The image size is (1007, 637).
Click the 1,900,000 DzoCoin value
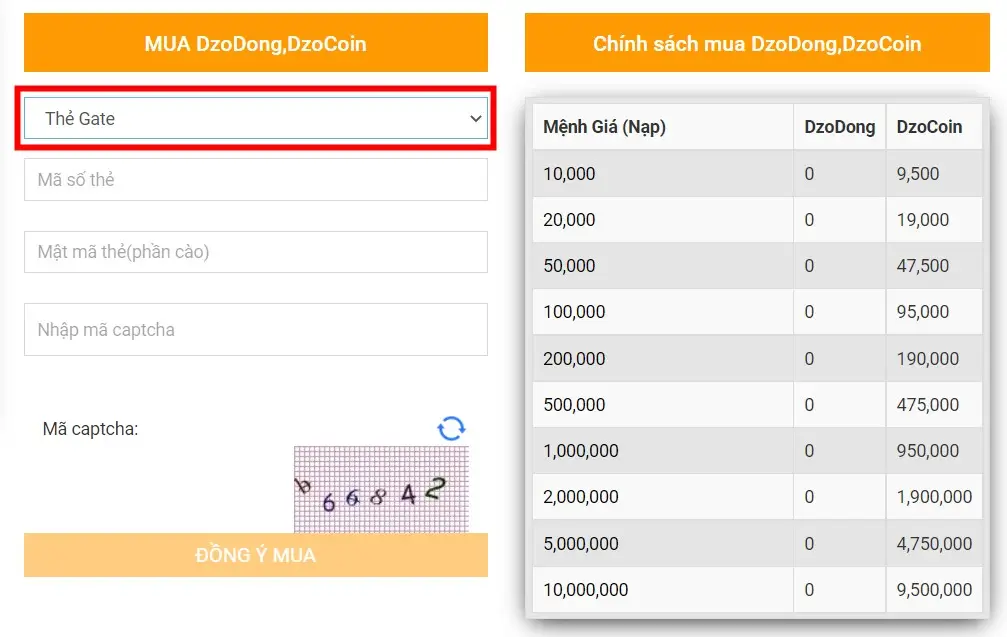(x=934, y=497)
